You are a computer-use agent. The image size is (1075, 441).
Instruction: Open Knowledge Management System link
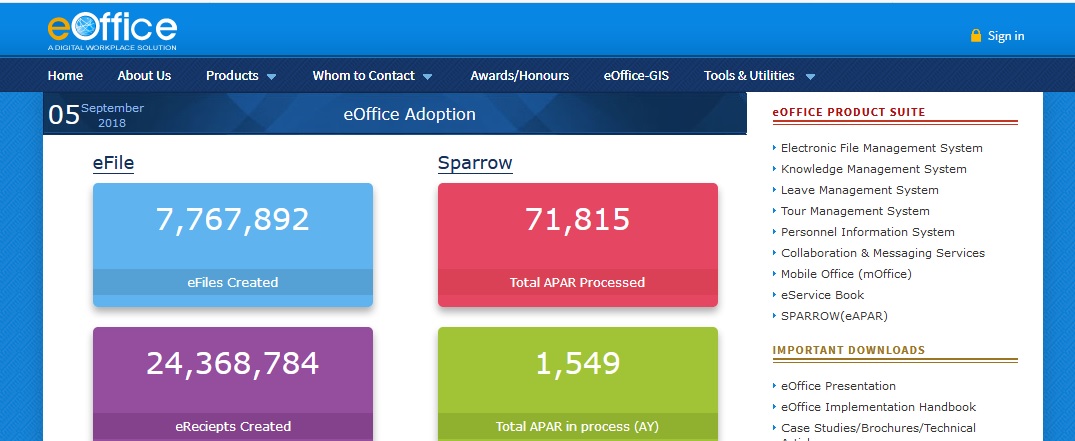873,169
